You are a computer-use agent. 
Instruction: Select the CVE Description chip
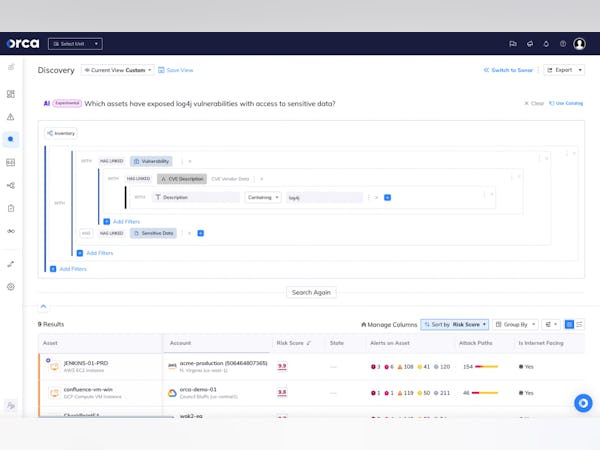click(182, 179)
